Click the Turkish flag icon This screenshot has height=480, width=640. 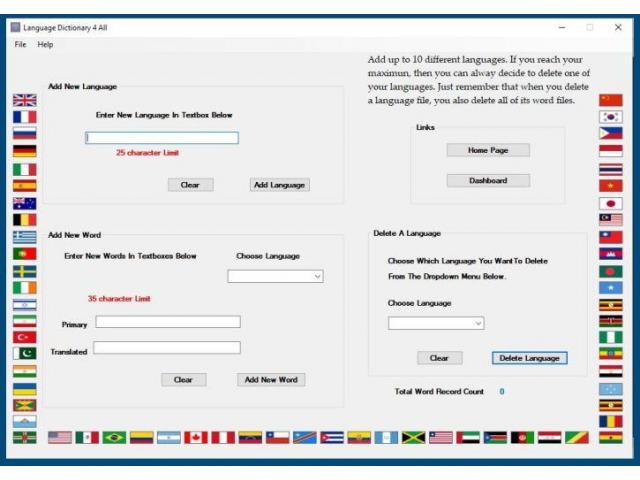(24, 337)
